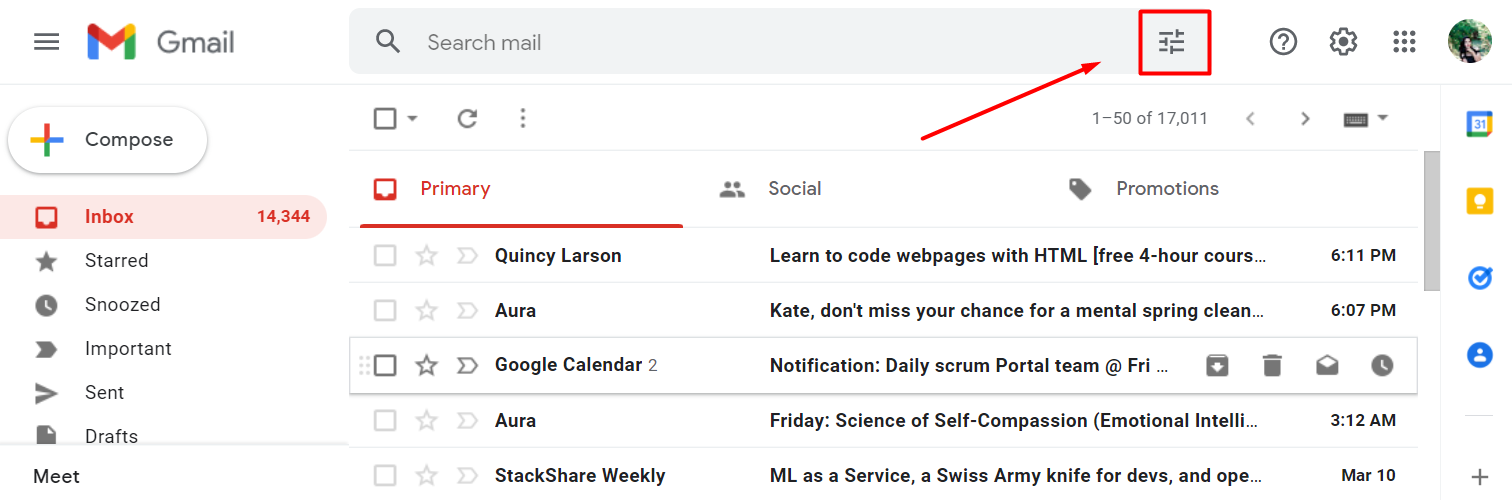1512x500 pixels.
Task: Get add-ons plus icon
Action: tap(1480, 476)
